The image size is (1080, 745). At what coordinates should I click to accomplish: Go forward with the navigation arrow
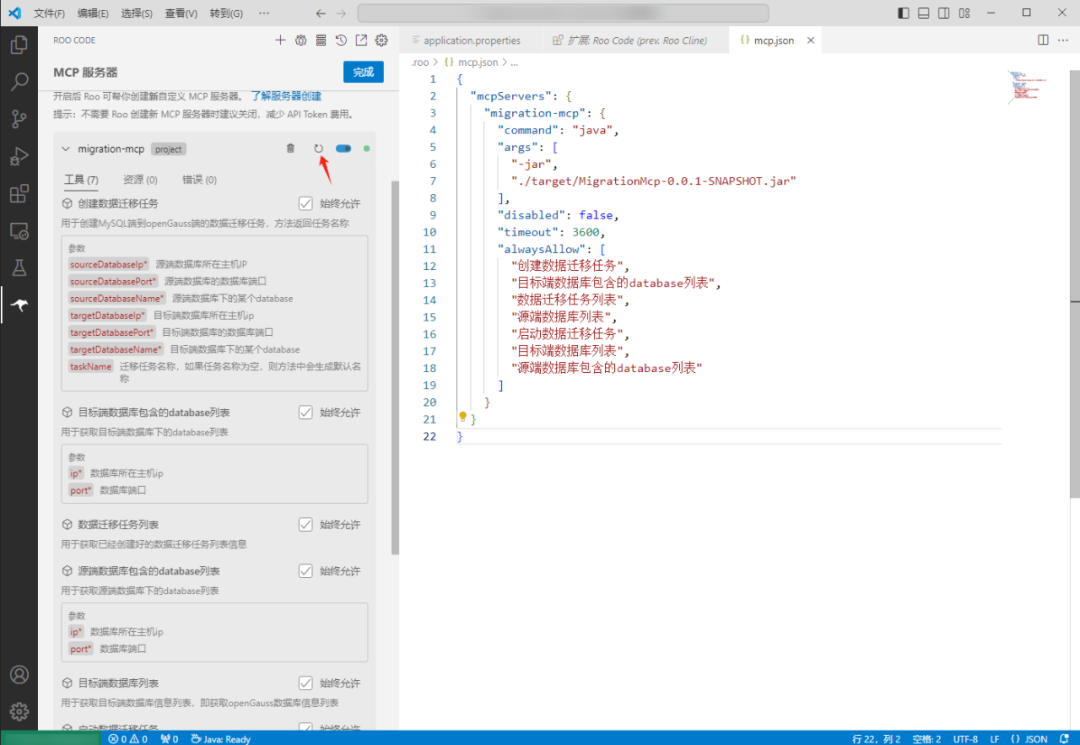pyautogui.click(x=341, y=13)
